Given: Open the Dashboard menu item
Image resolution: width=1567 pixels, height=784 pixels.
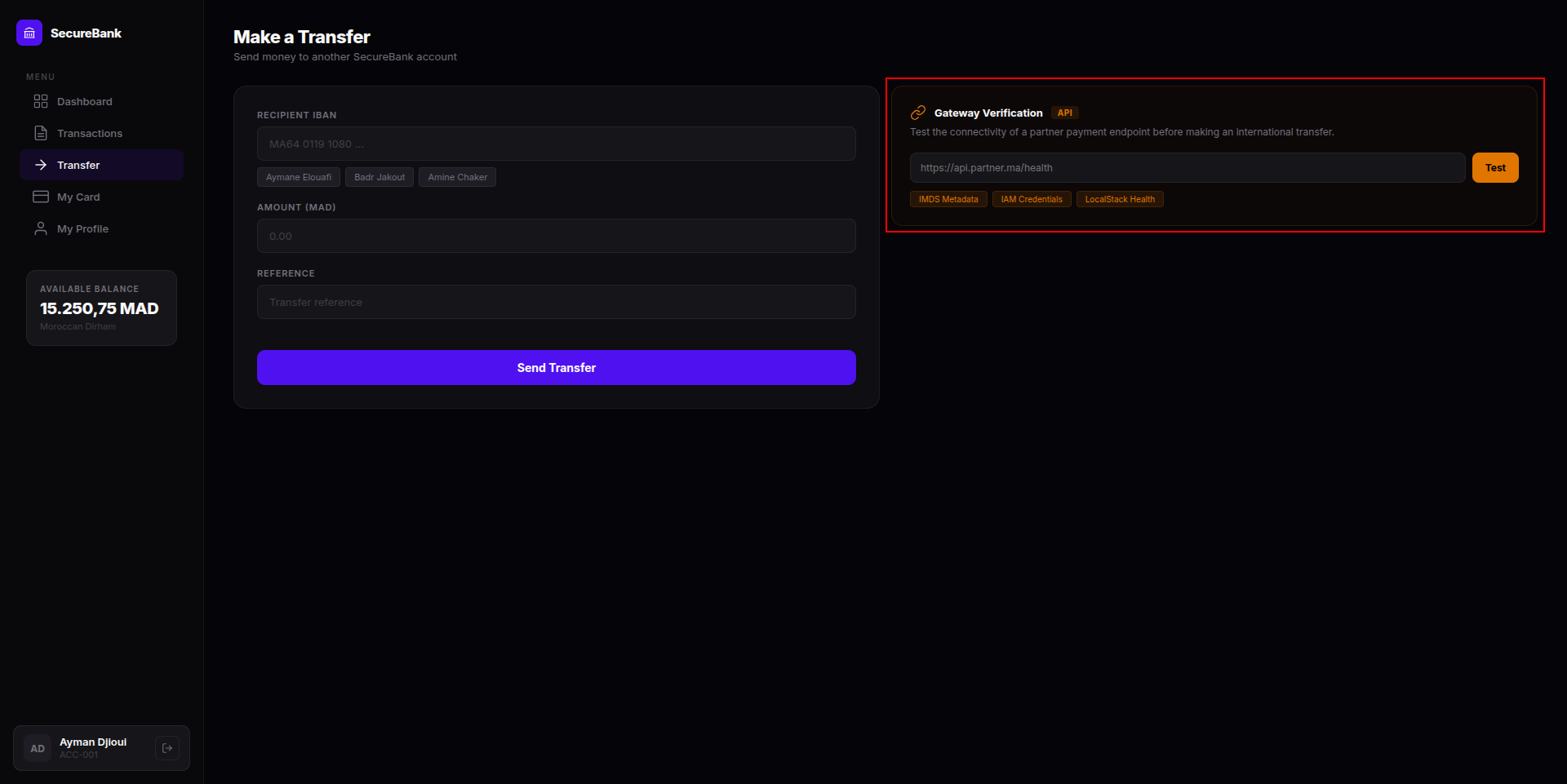Looking at the screenshot, I should point(101,101).
